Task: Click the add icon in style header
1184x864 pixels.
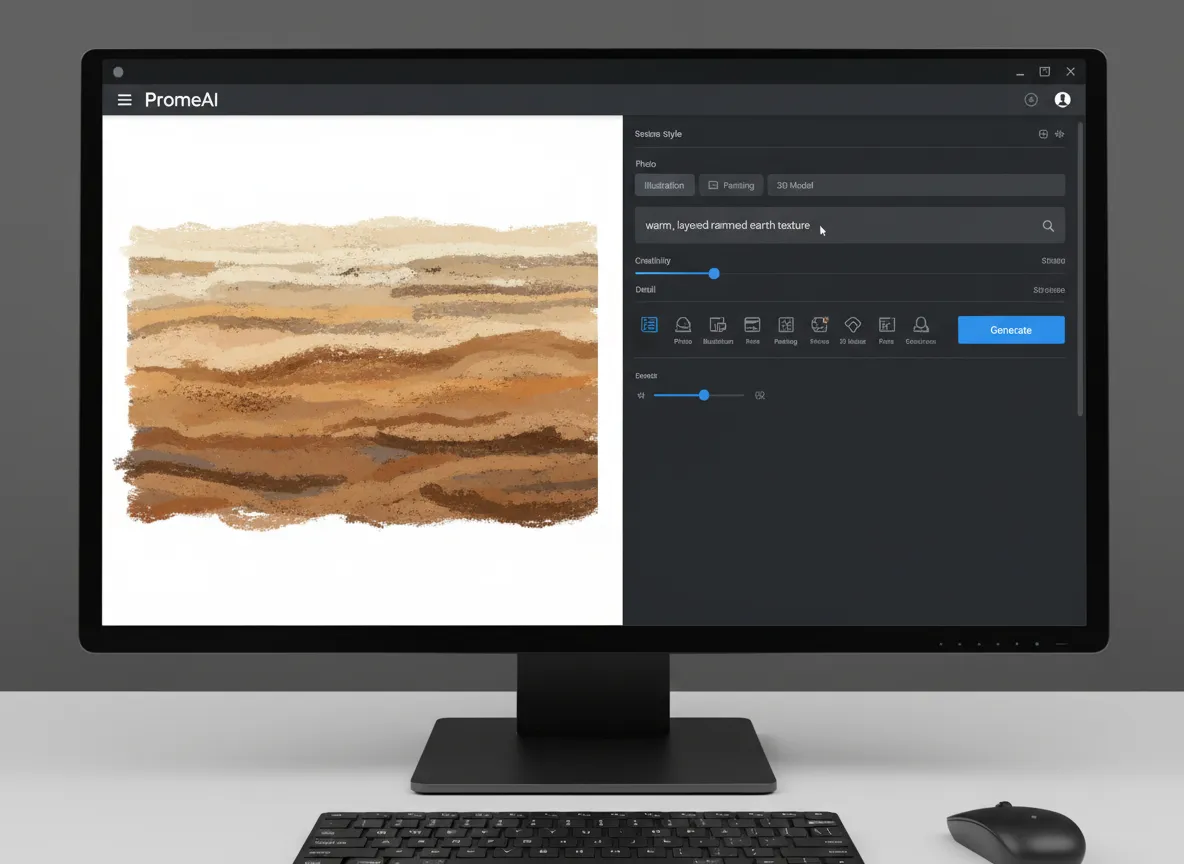Action: coord(1043,134)
